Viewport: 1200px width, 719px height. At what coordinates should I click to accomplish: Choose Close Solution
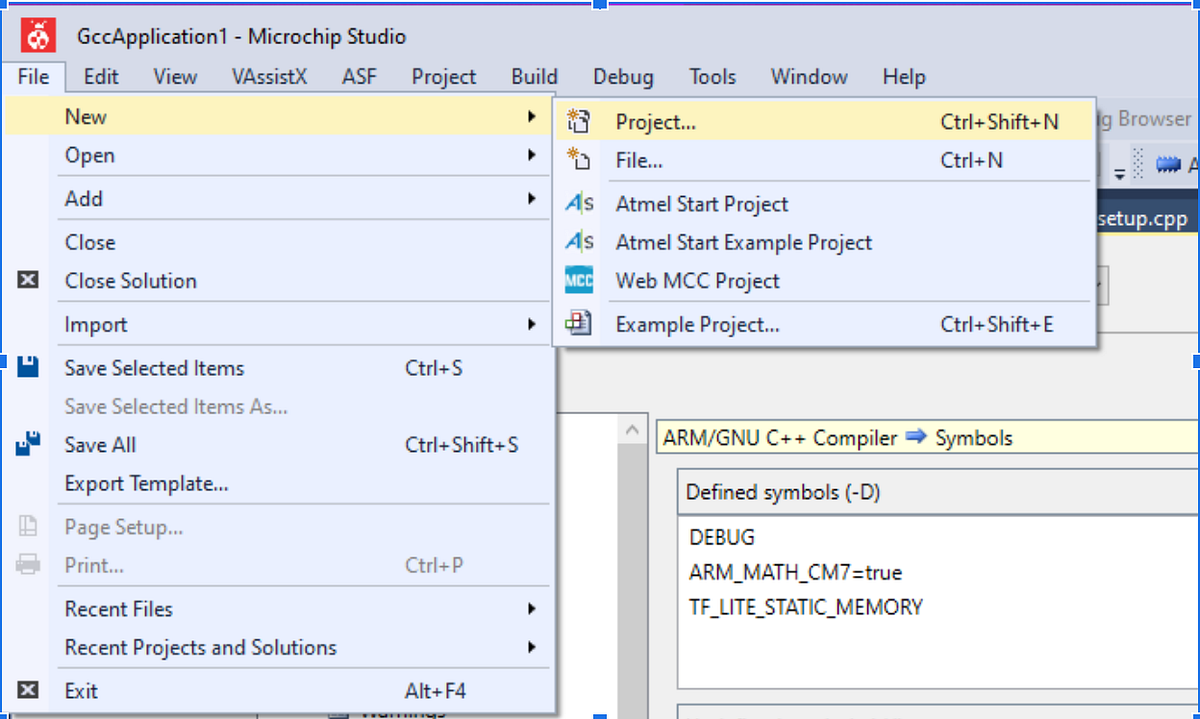click(280, 281)
